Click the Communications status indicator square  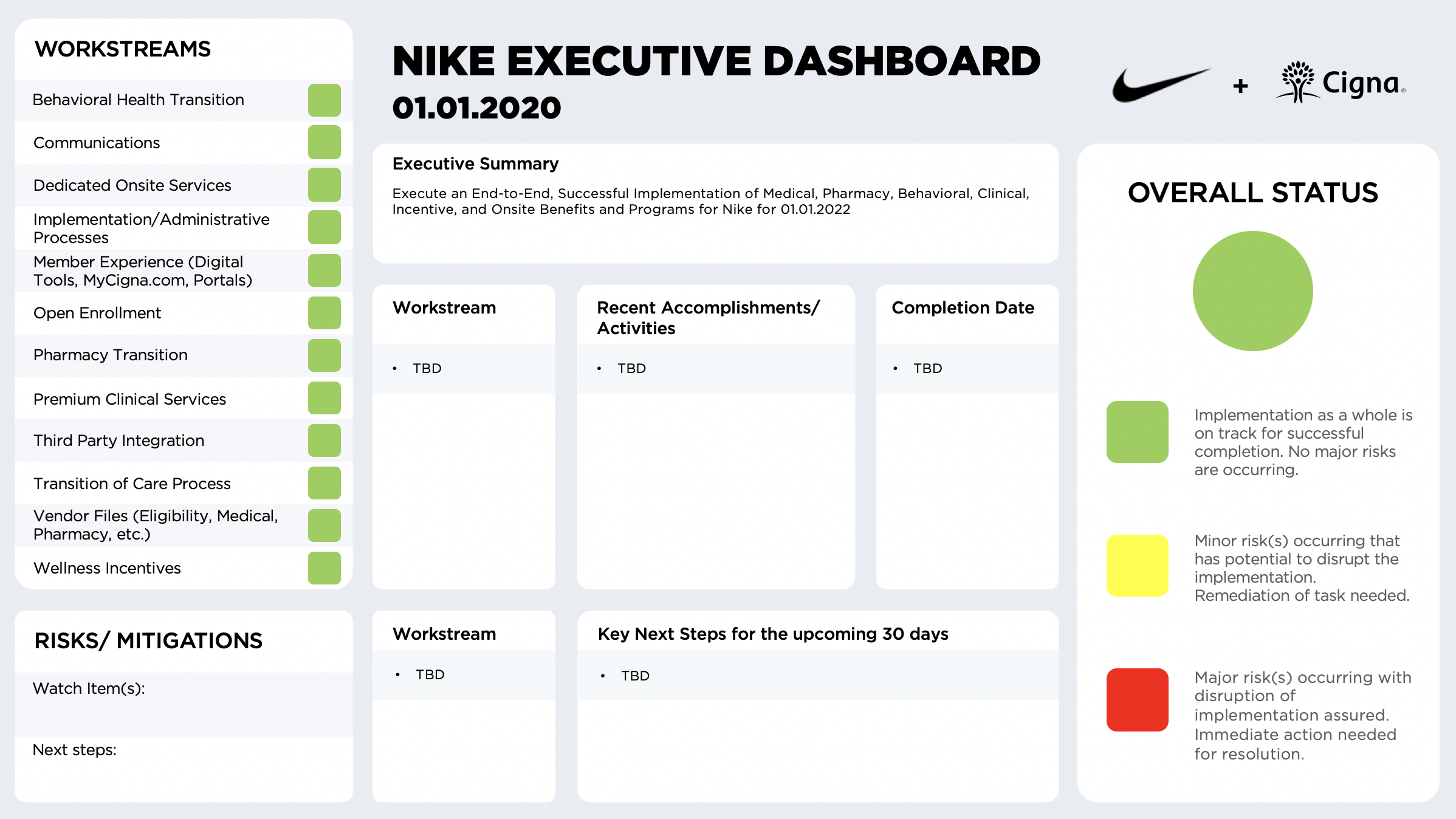[x=324, y=142]
